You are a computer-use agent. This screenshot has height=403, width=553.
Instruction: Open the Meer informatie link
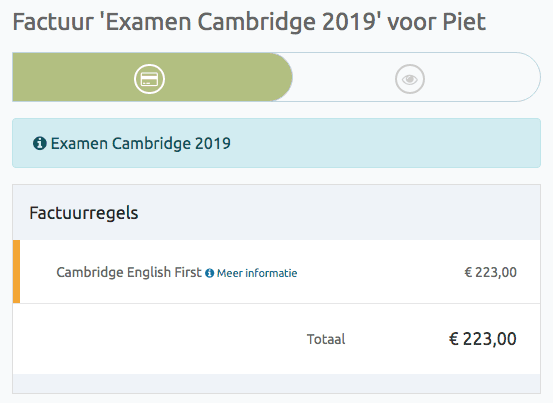click(257, 273)
